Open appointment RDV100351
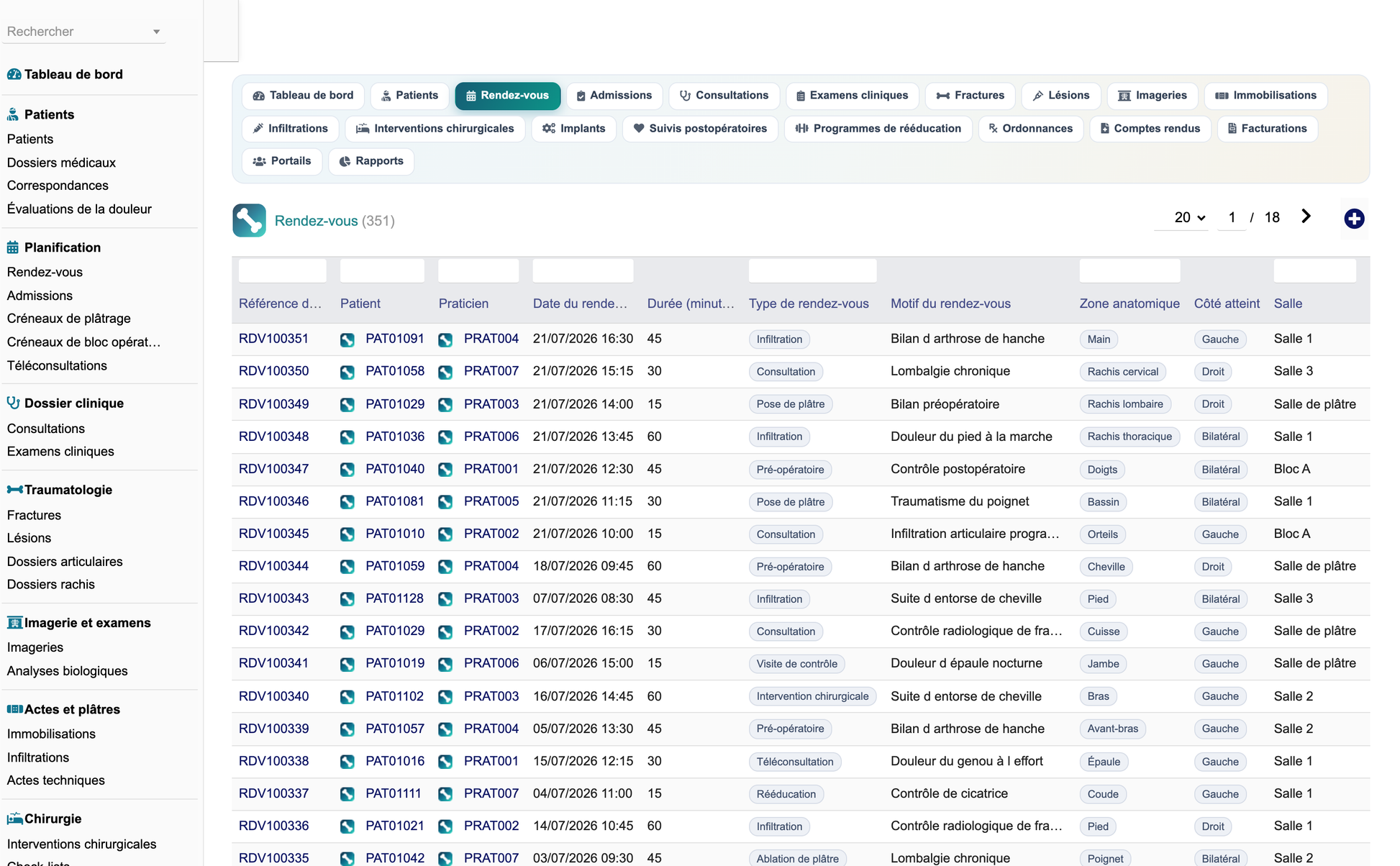This screenshot has width=1400, height=866. point(273,339)
